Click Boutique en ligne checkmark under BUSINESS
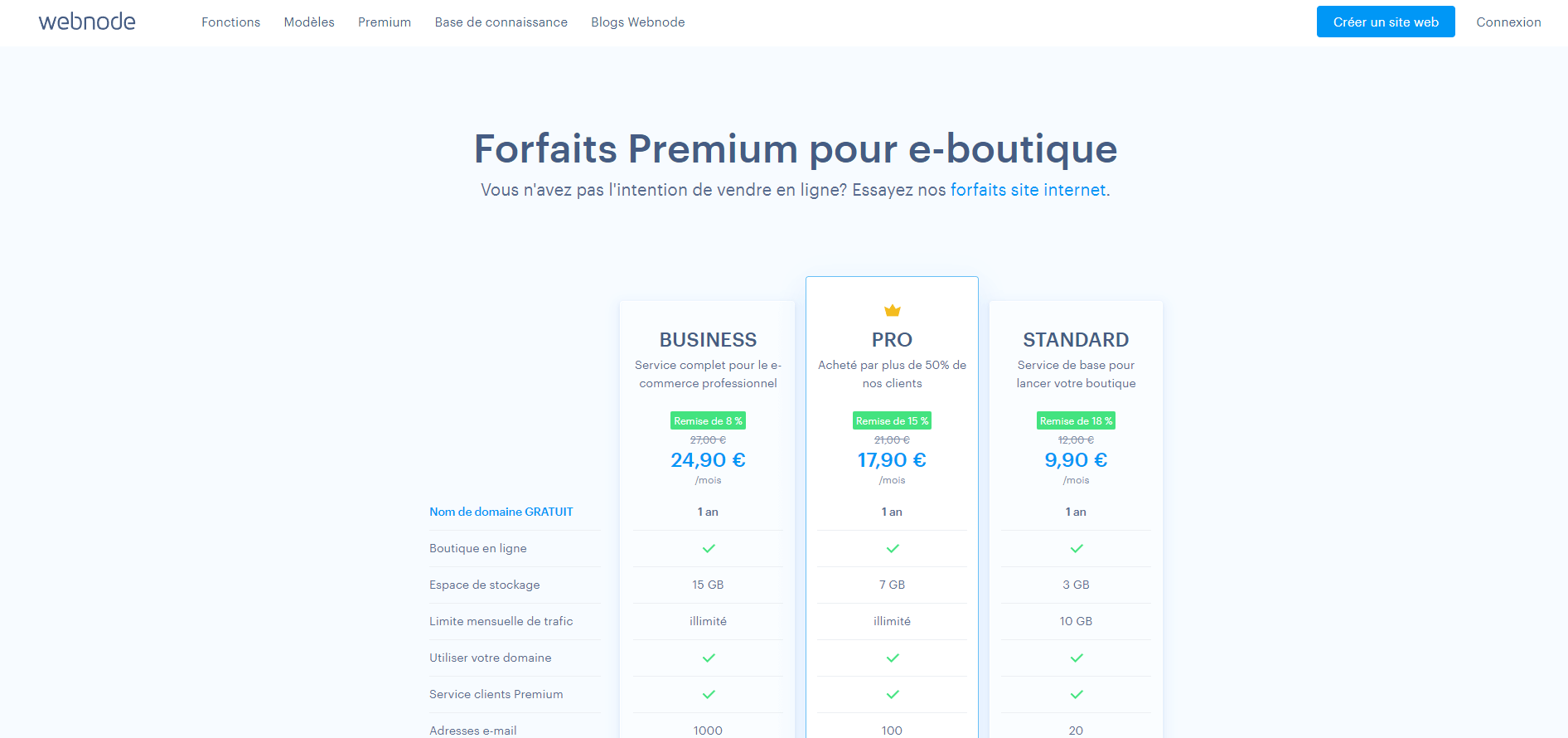Screen dimensions: 1568x738 [709, 549]
